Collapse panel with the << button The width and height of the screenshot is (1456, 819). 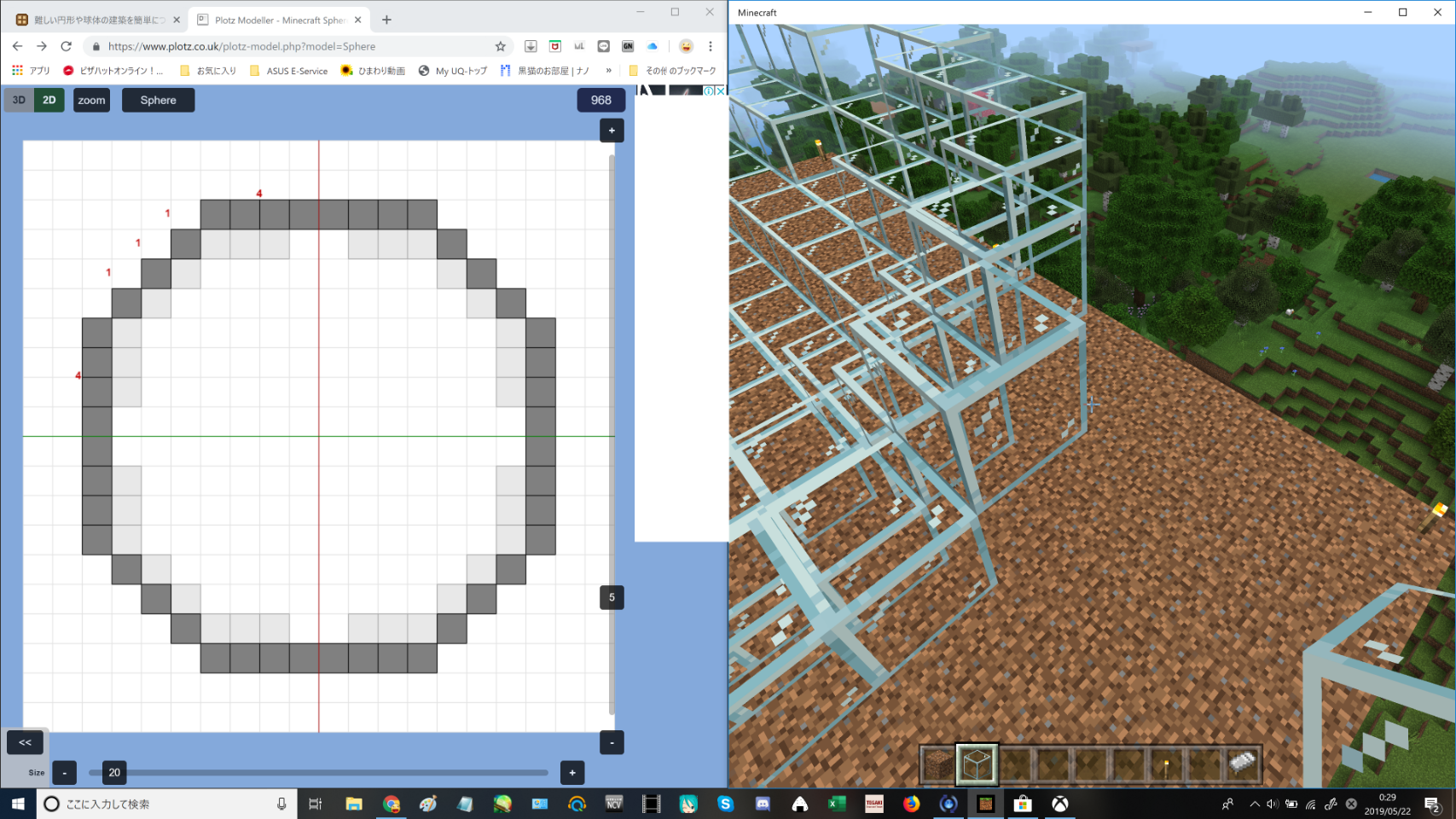tap(25, 742)
